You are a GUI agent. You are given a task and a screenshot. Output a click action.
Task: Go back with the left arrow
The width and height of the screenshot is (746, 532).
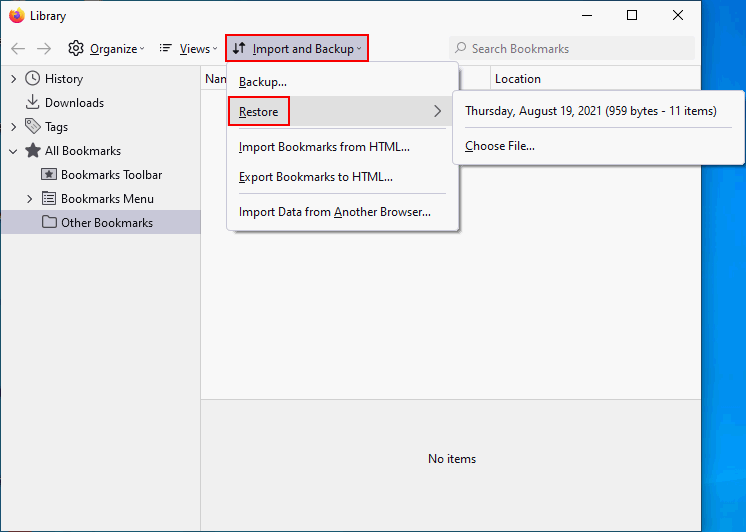[x=18, y=49]
